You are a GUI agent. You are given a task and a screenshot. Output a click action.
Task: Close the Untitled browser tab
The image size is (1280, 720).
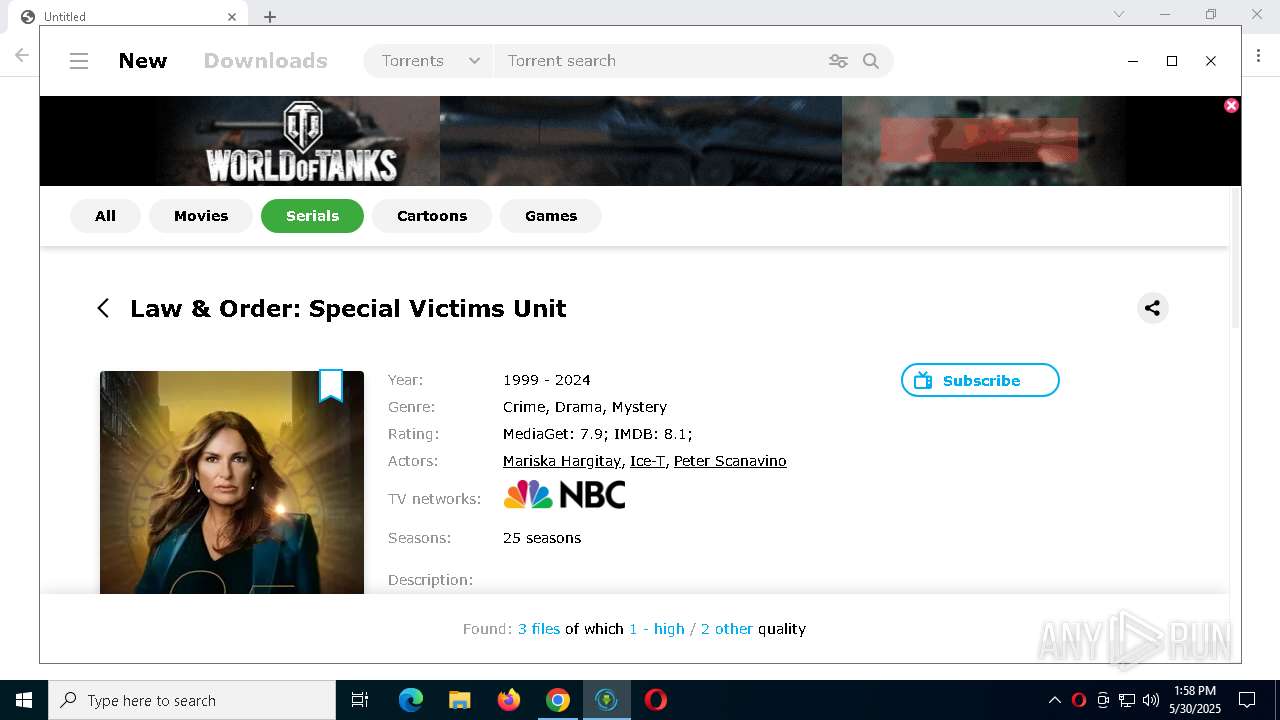(232, 16)
